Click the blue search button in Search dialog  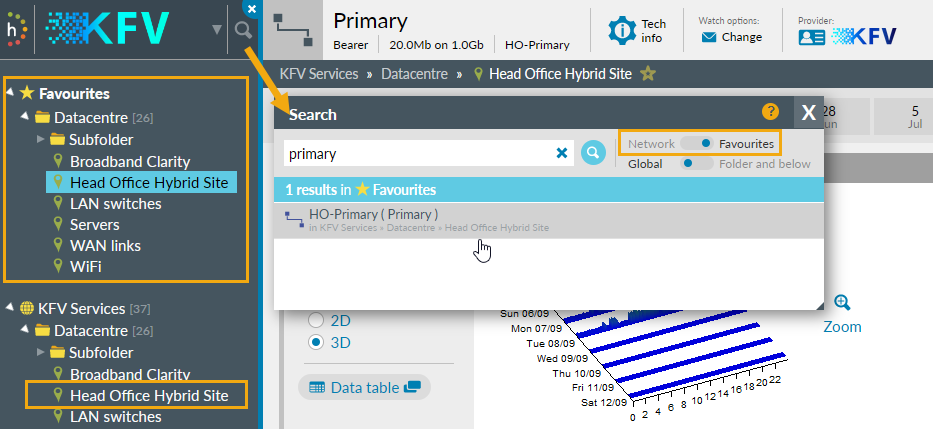coord(594,153)
